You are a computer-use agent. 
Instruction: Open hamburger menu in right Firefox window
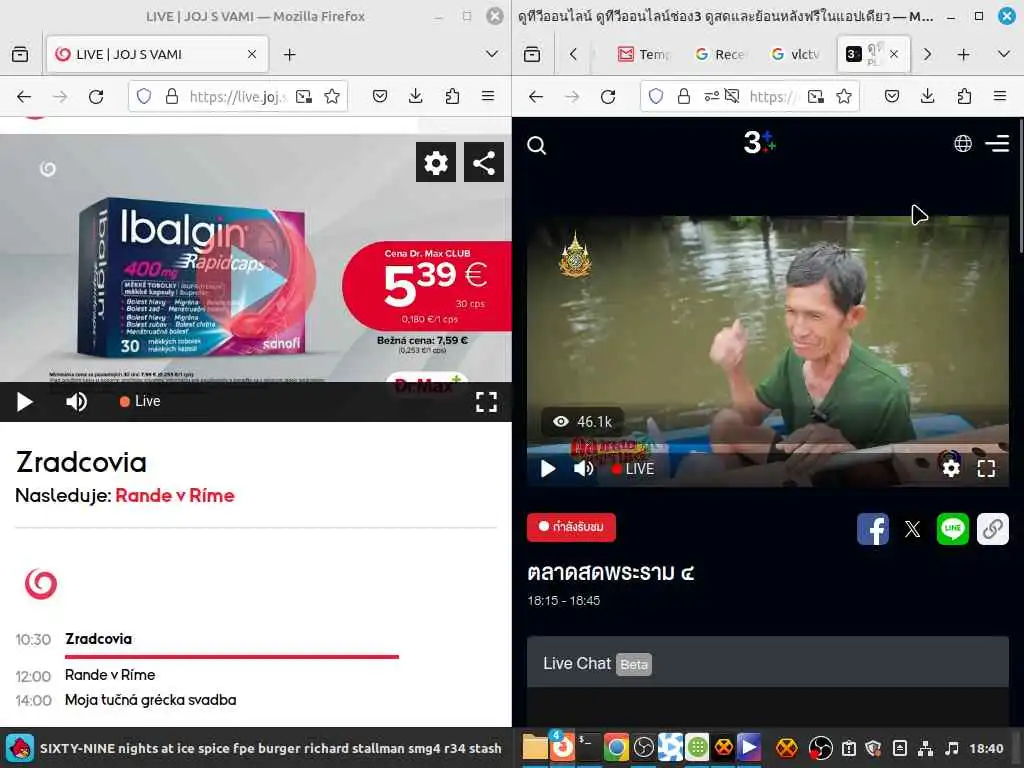pos(1000,97)
